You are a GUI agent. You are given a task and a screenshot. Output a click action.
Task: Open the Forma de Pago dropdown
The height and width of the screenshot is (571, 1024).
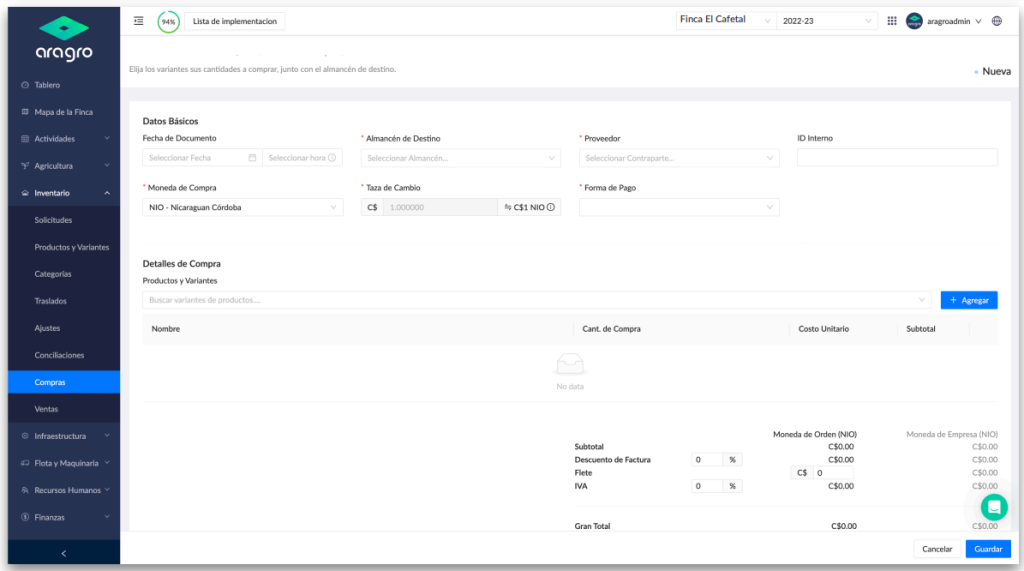679,207
